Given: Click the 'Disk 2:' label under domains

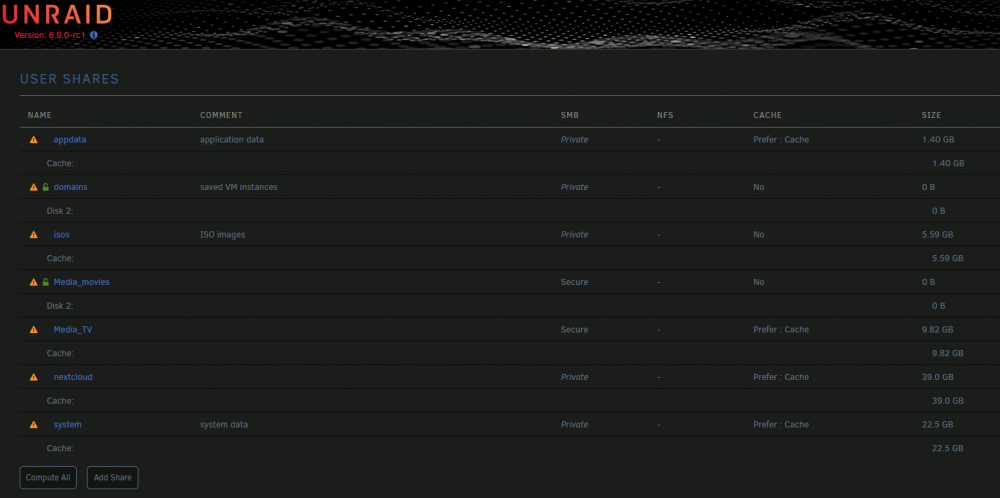Looking at the screenshot, I should [60, 210].
